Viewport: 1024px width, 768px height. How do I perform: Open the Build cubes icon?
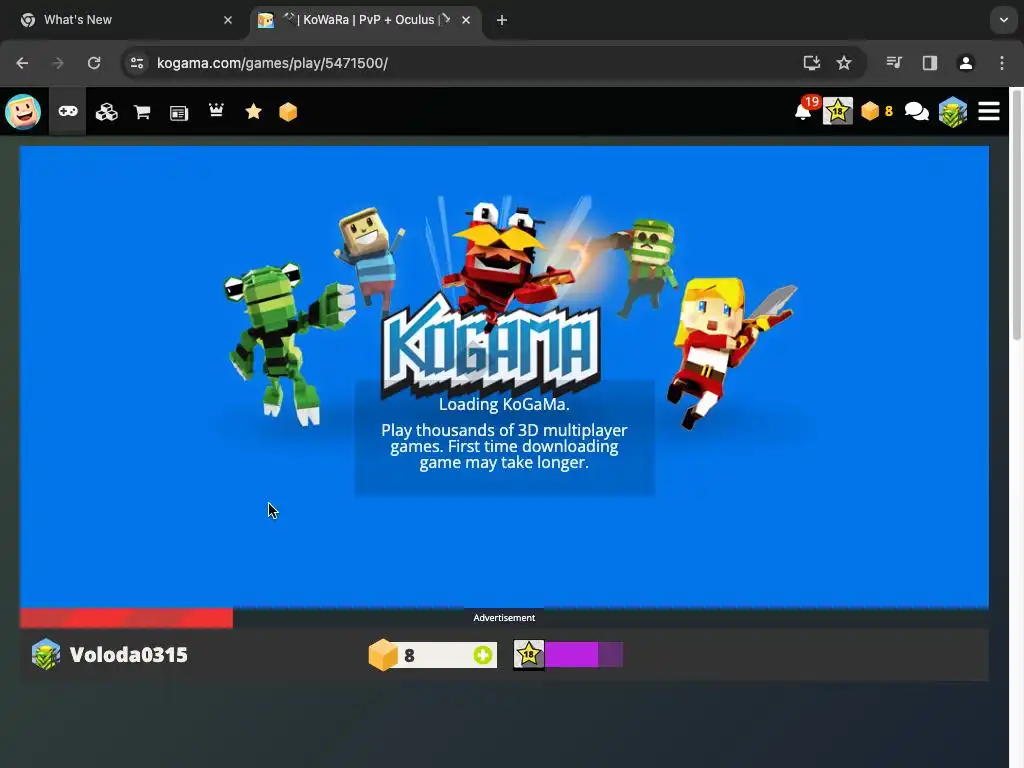pos(106,112)
